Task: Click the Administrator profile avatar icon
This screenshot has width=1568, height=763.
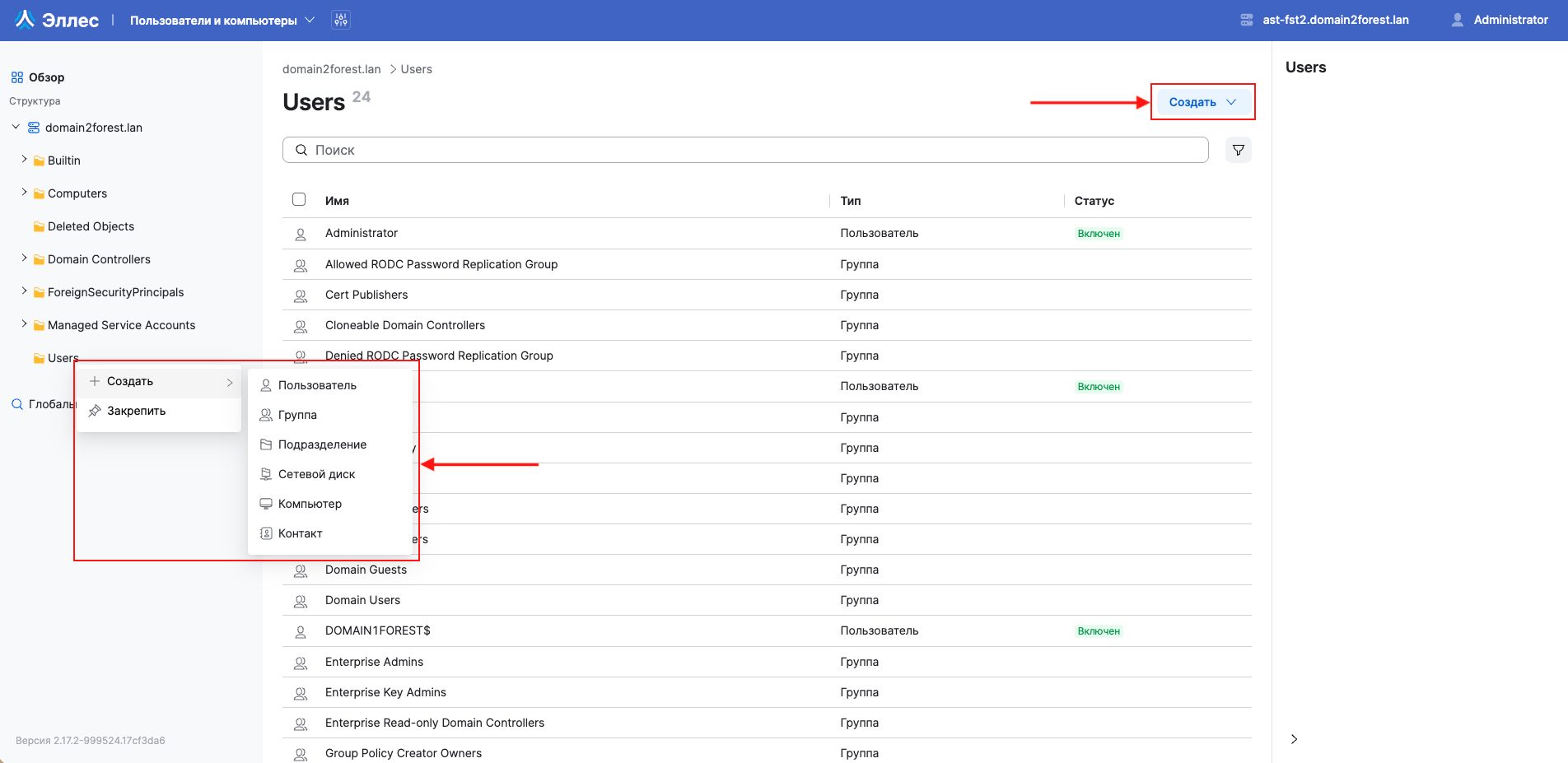Action: pyautogui.click(x=1457, y=20)
